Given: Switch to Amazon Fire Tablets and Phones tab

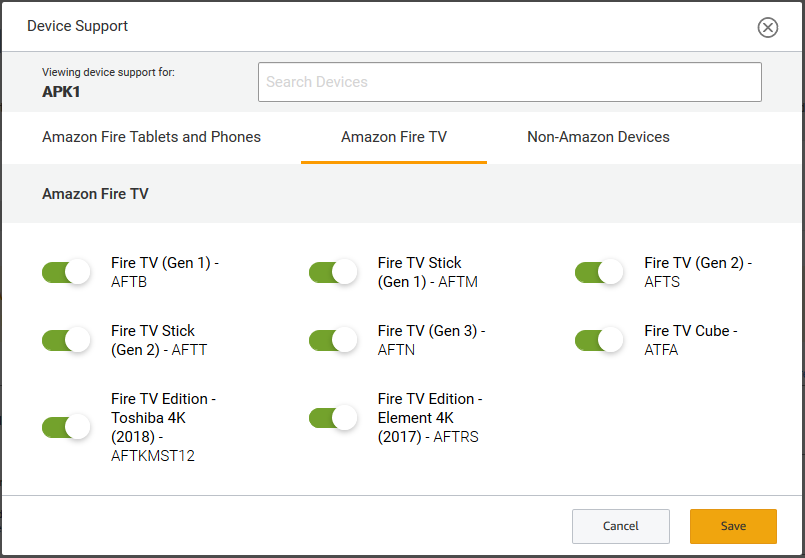Looking at the screenshot, I should coord(151,137).
